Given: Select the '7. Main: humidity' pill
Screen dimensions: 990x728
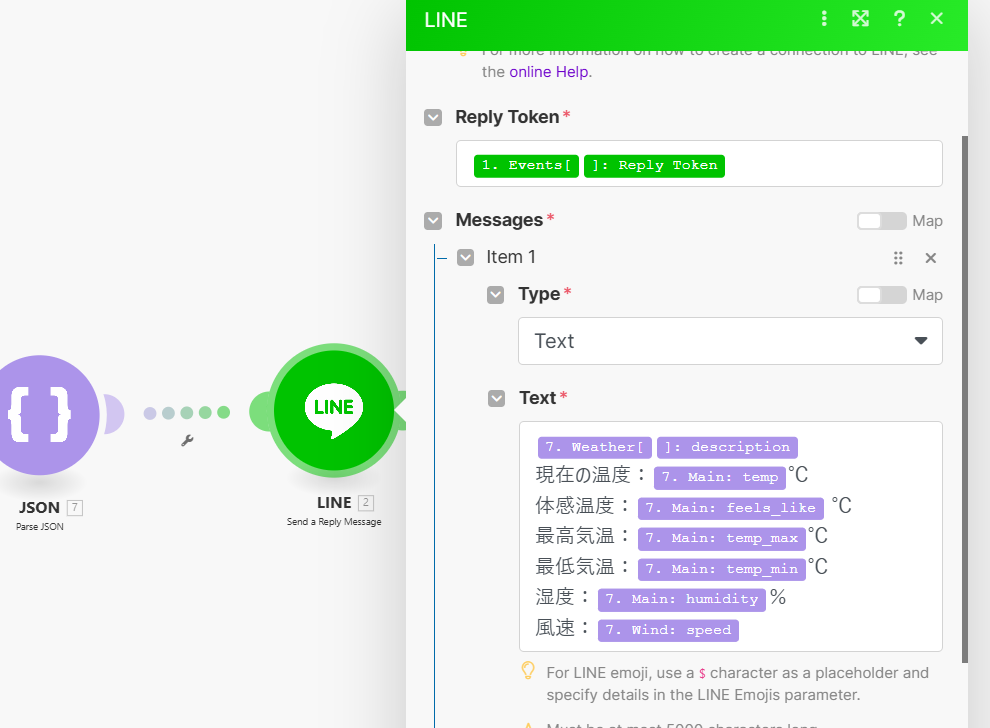Looking at the screenshot, I should click(x=682, y=599).
